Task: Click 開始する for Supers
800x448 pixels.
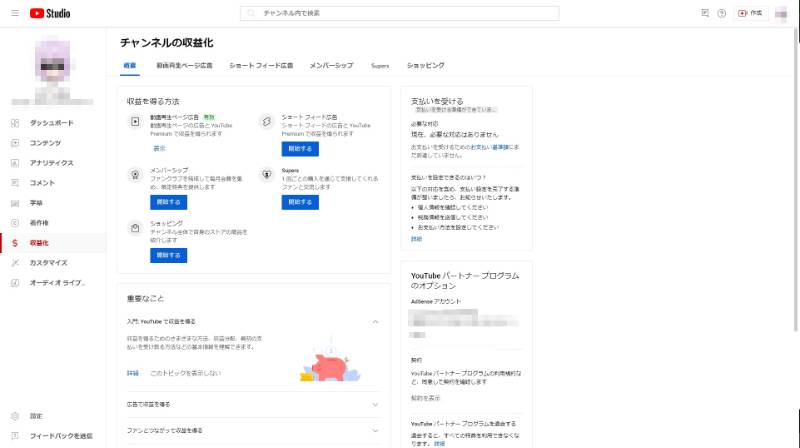Action: click(300, 202)
